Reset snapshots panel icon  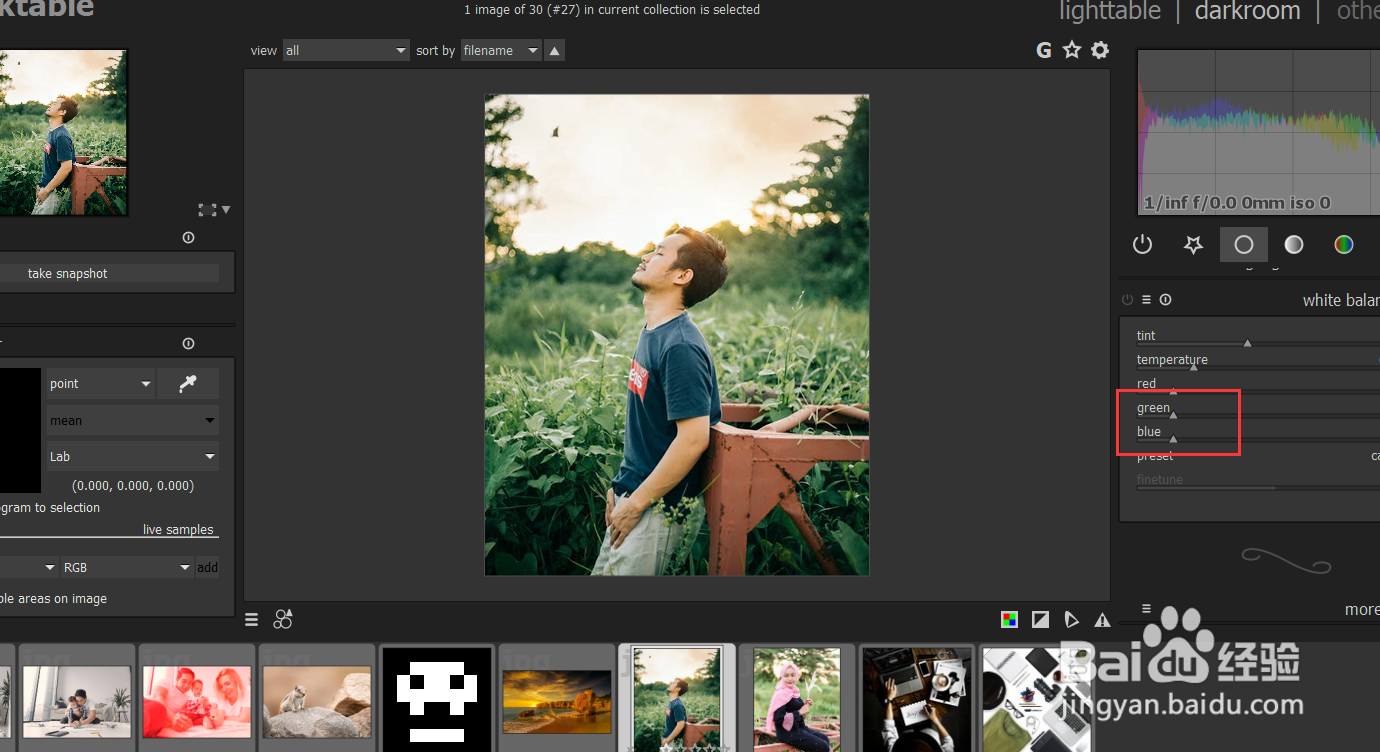188,238
